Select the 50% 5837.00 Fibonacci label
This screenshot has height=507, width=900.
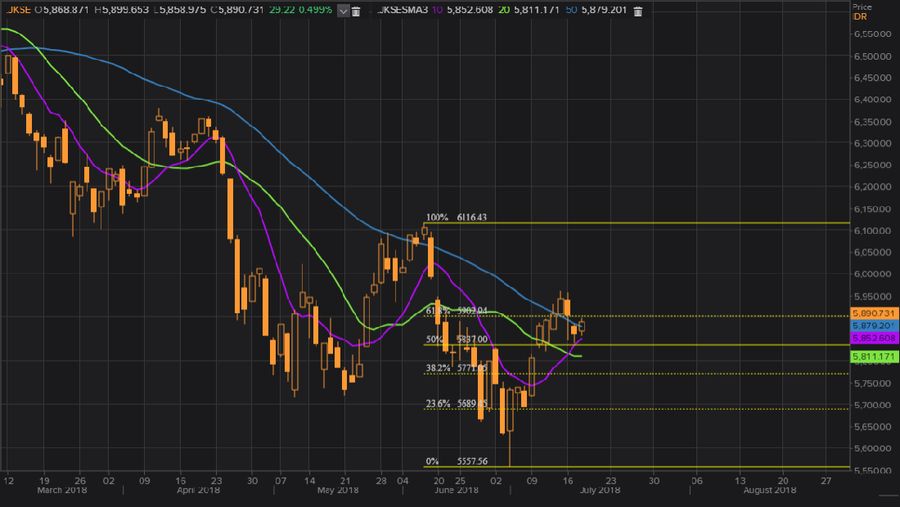pyautogui.click(x=456, y=339)
